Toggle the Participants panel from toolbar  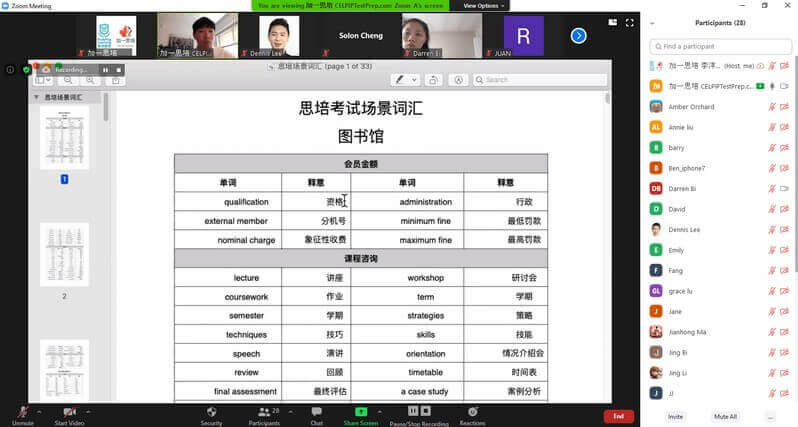click(264, 412)
